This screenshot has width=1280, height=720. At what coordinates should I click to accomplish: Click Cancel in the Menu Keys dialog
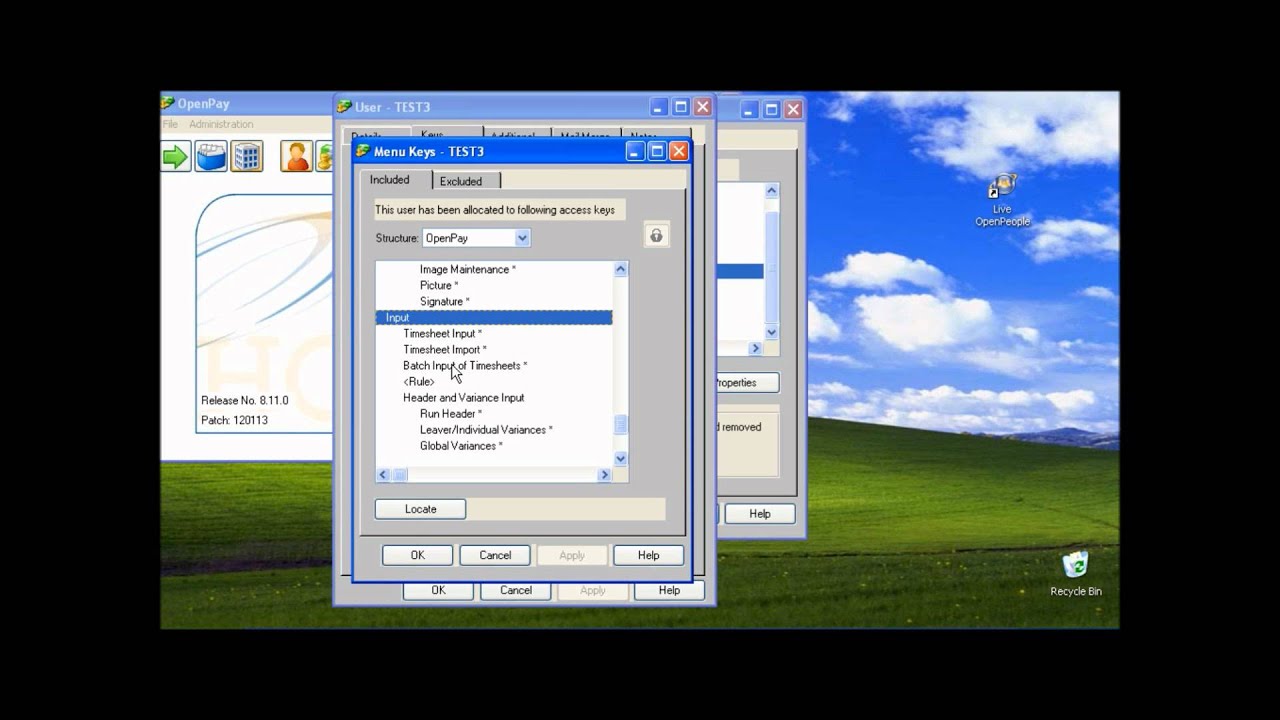click(495, 555)
